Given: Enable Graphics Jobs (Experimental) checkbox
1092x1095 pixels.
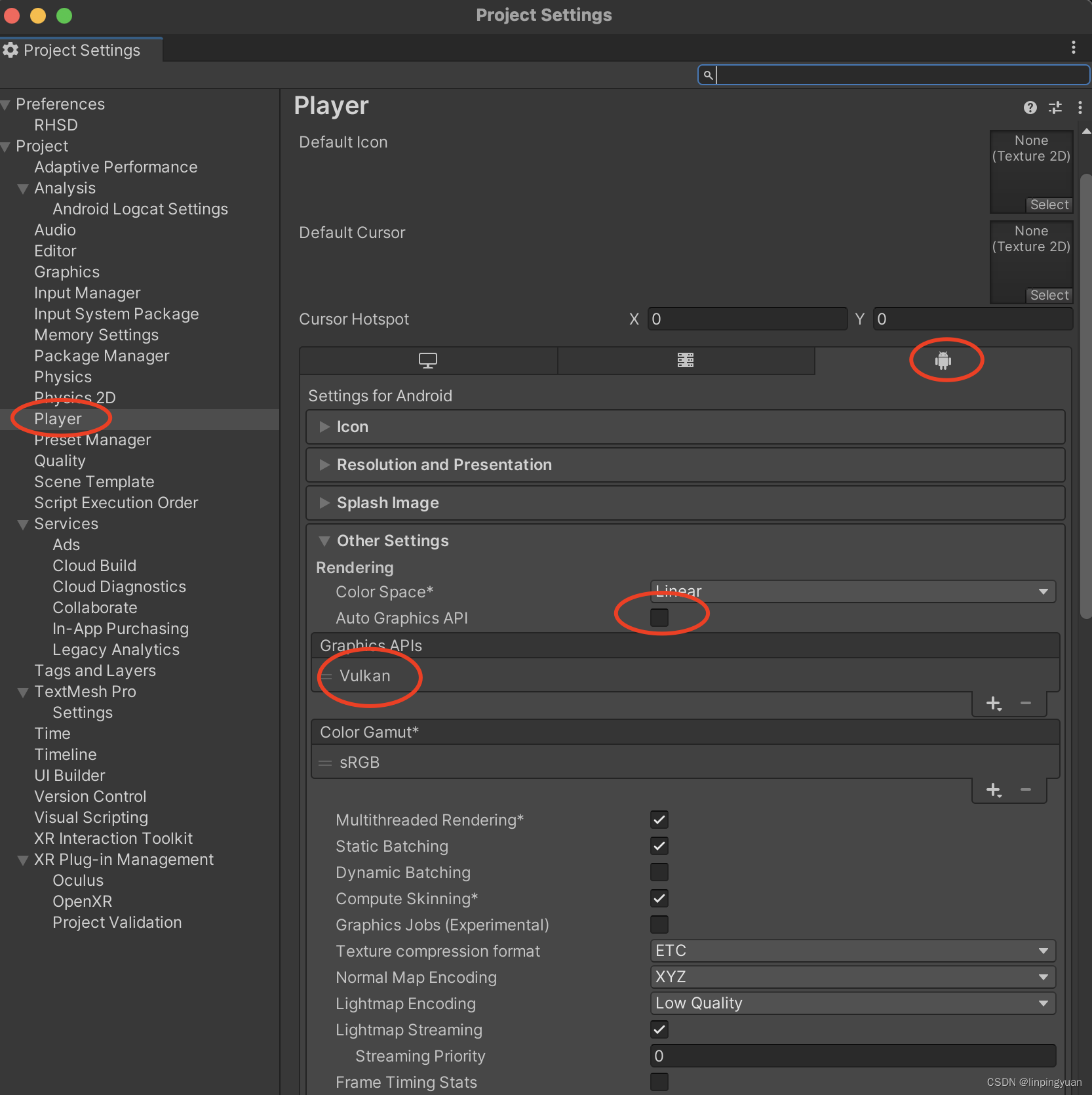Looking at the screenshot, I should click(x=659, y=925).
